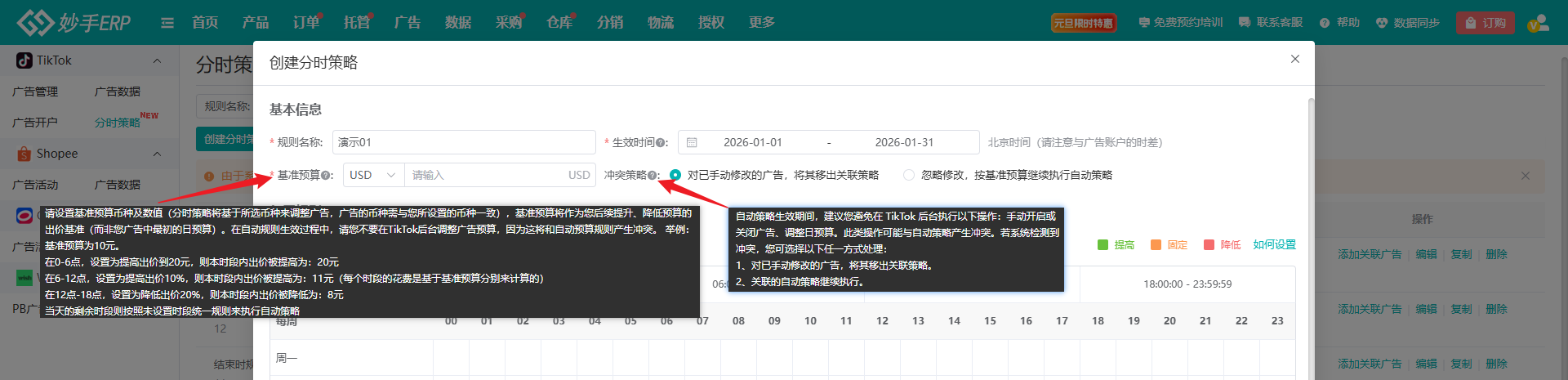Select 对已手动修改的广告 radio option
Image resolution: width=1568 pixels, height=380 pixels.
pos(675,175)
